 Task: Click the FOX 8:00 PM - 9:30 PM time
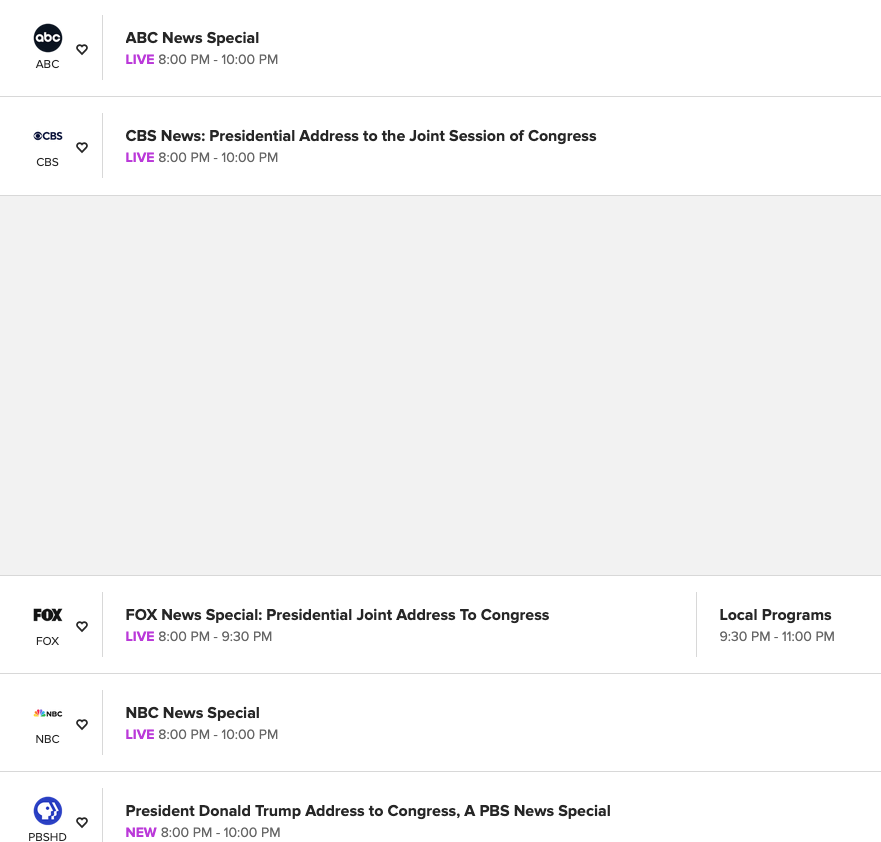(x=215, y=636)
